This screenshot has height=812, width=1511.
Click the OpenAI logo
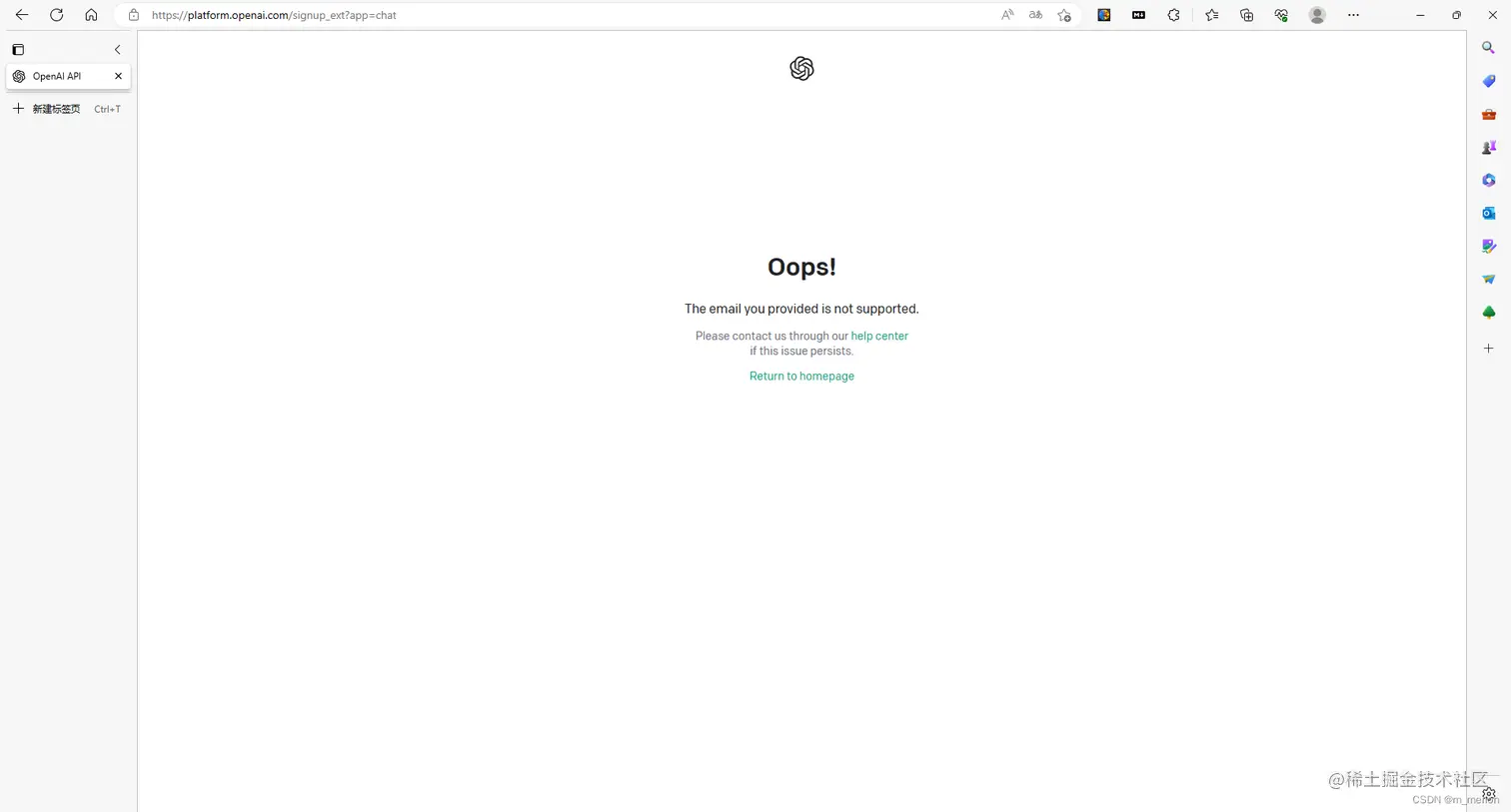[801, 68]
